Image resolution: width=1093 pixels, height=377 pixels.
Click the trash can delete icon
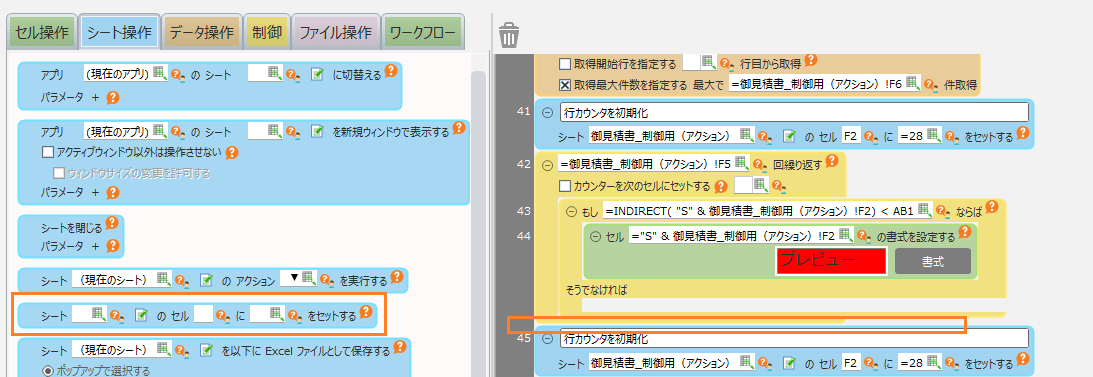pos(509,34)
